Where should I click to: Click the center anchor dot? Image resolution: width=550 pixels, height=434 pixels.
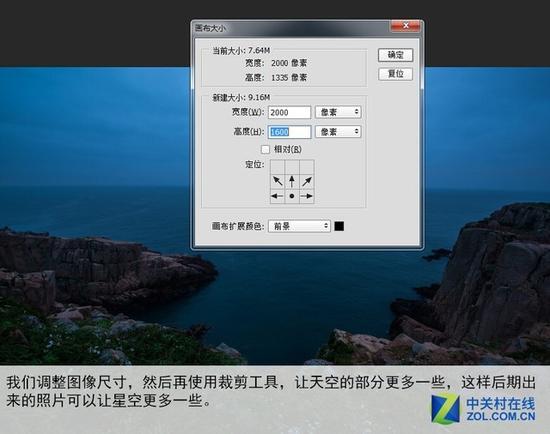point(292,196)
